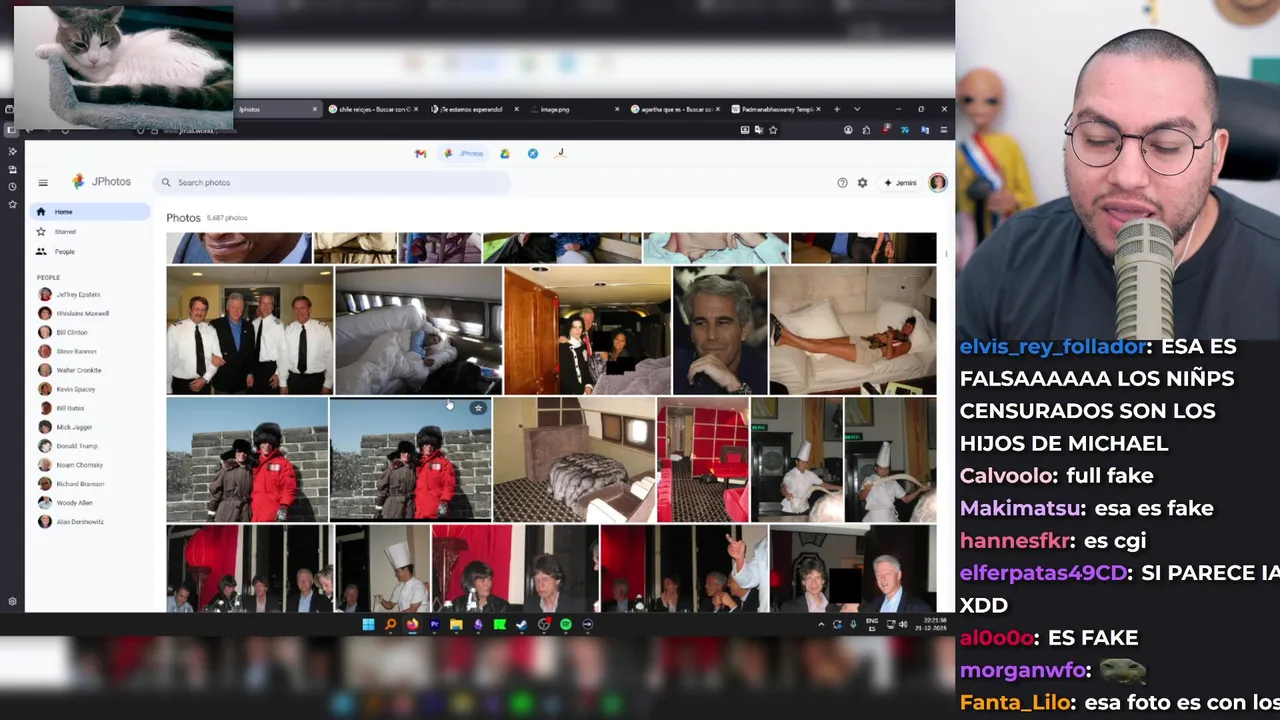Image resolution: width=1280 pixels, height=720 pixels.
Task: Open the browser account icon
Action: [x=848, y=130]
